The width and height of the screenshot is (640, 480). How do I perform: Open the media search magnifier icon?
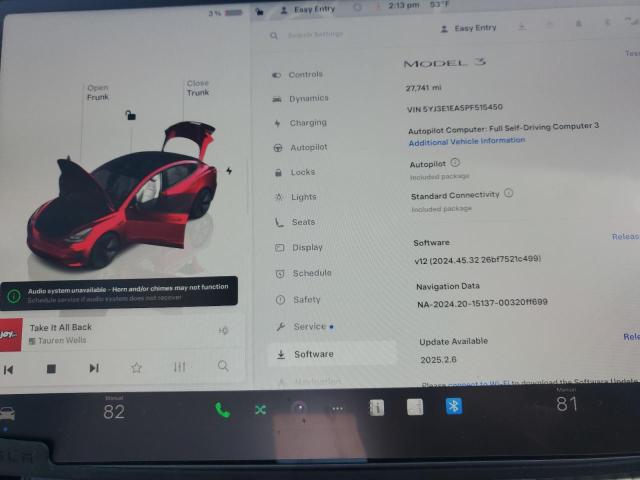(223, 365)
